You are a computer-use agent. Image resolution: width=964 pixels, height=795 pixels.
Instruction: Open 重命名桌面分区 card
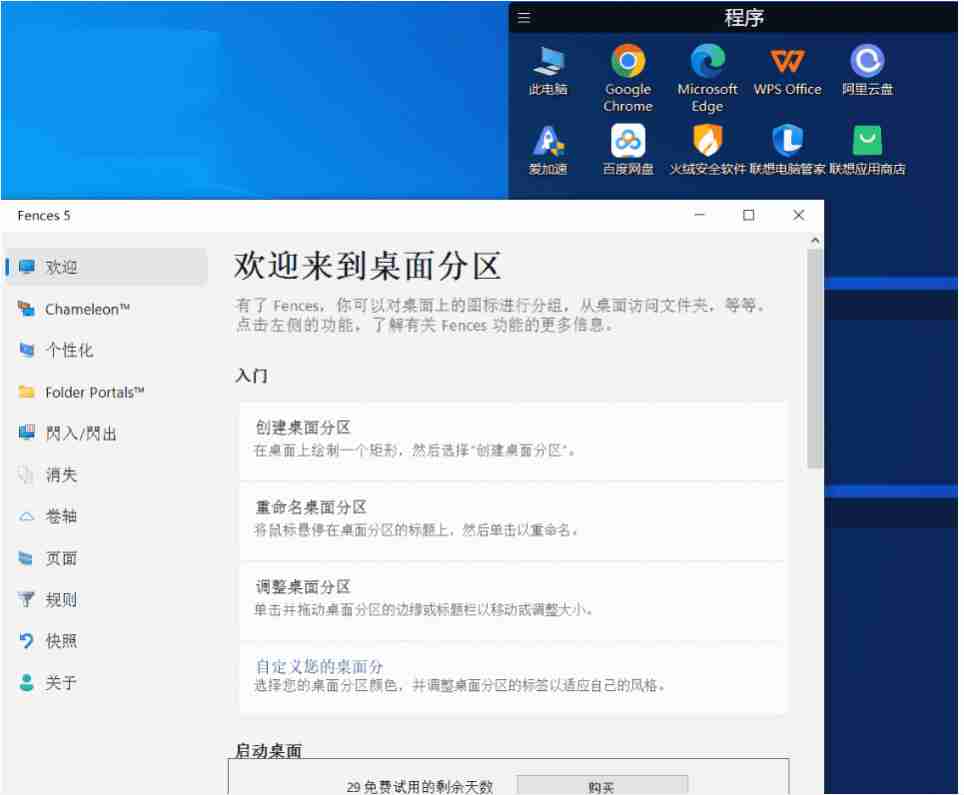point(513,520)
